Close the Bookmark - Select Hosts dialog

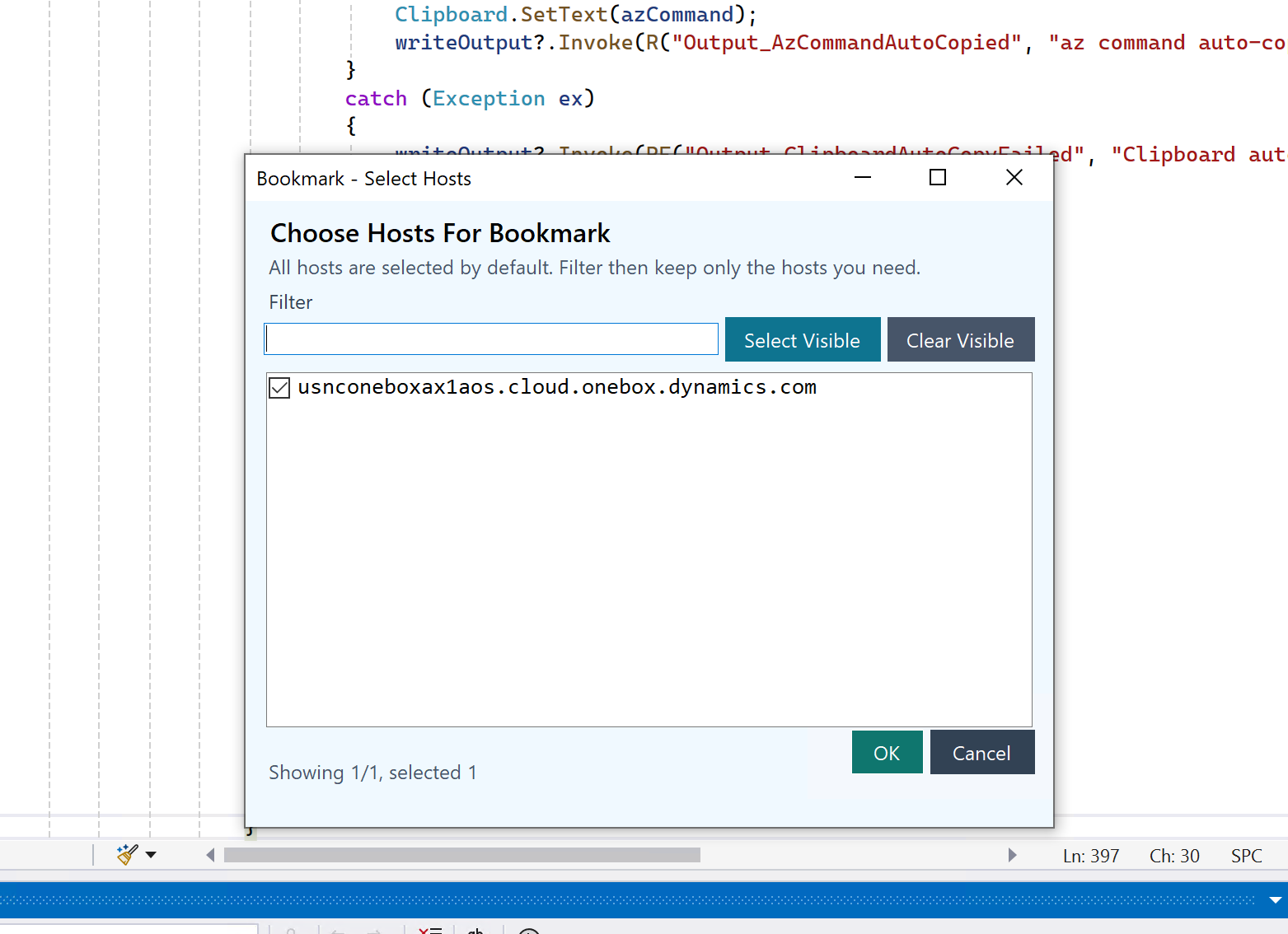click(x=1014, y=178)
